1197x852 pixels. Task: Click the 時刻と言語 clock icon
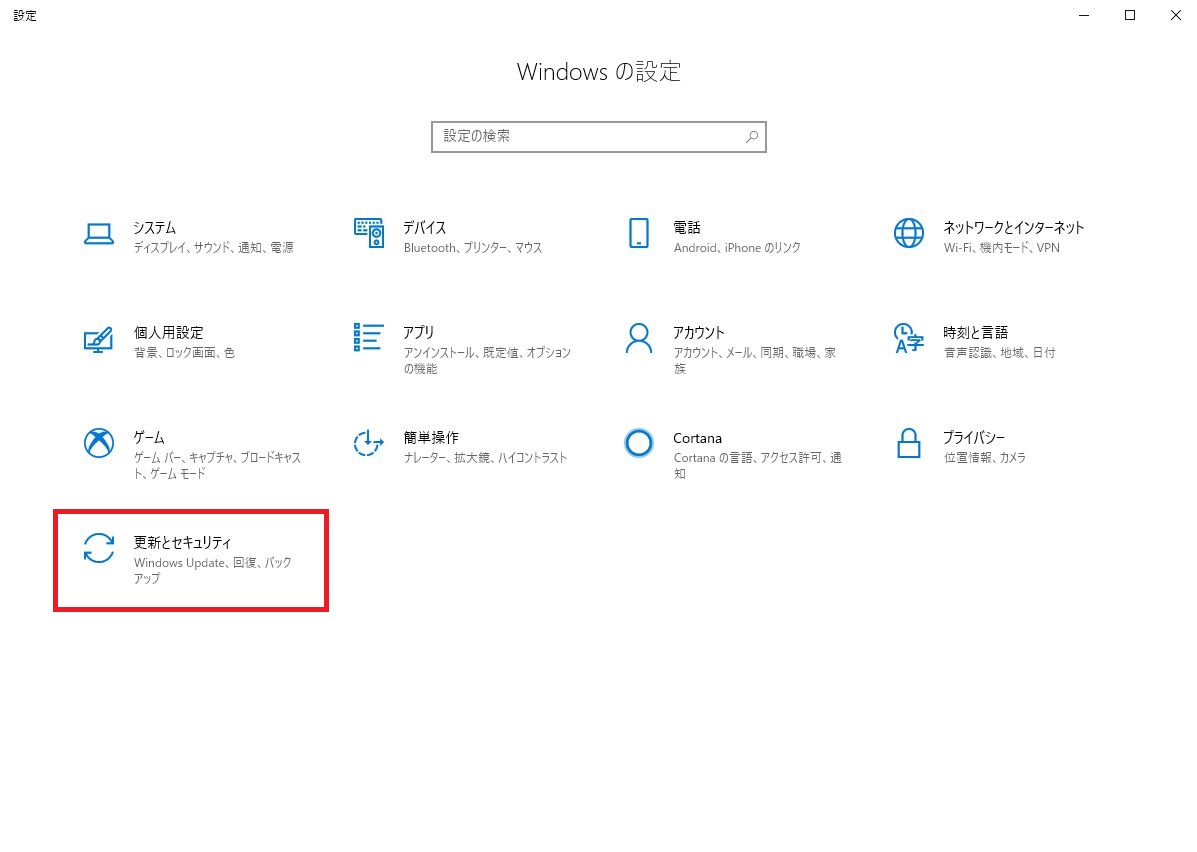[x=908, y=340]
